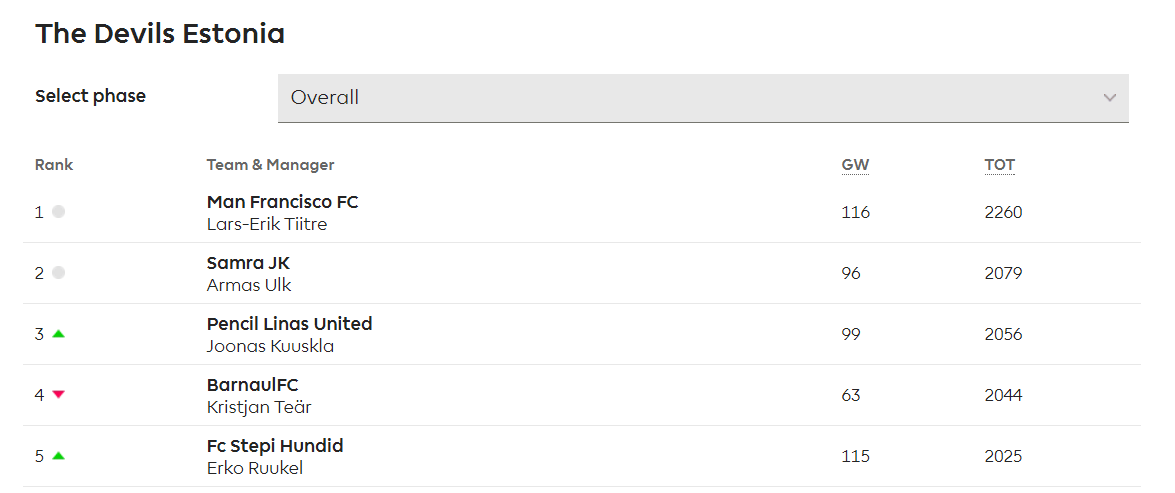The height and width of the screenshot is (493, 1175).
Task: Click manager name Armas Ulk
Action: [x=249, y=285]
